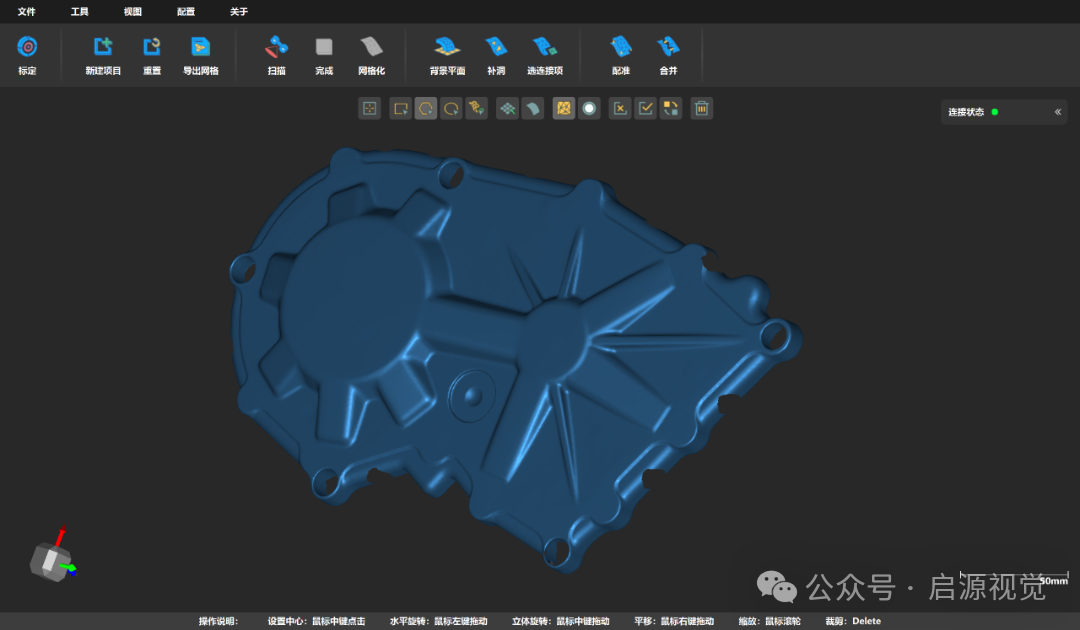Open the 配置 menu
Image resolution: width=1080 pixels, height=630 pixels.
point(186,12)
